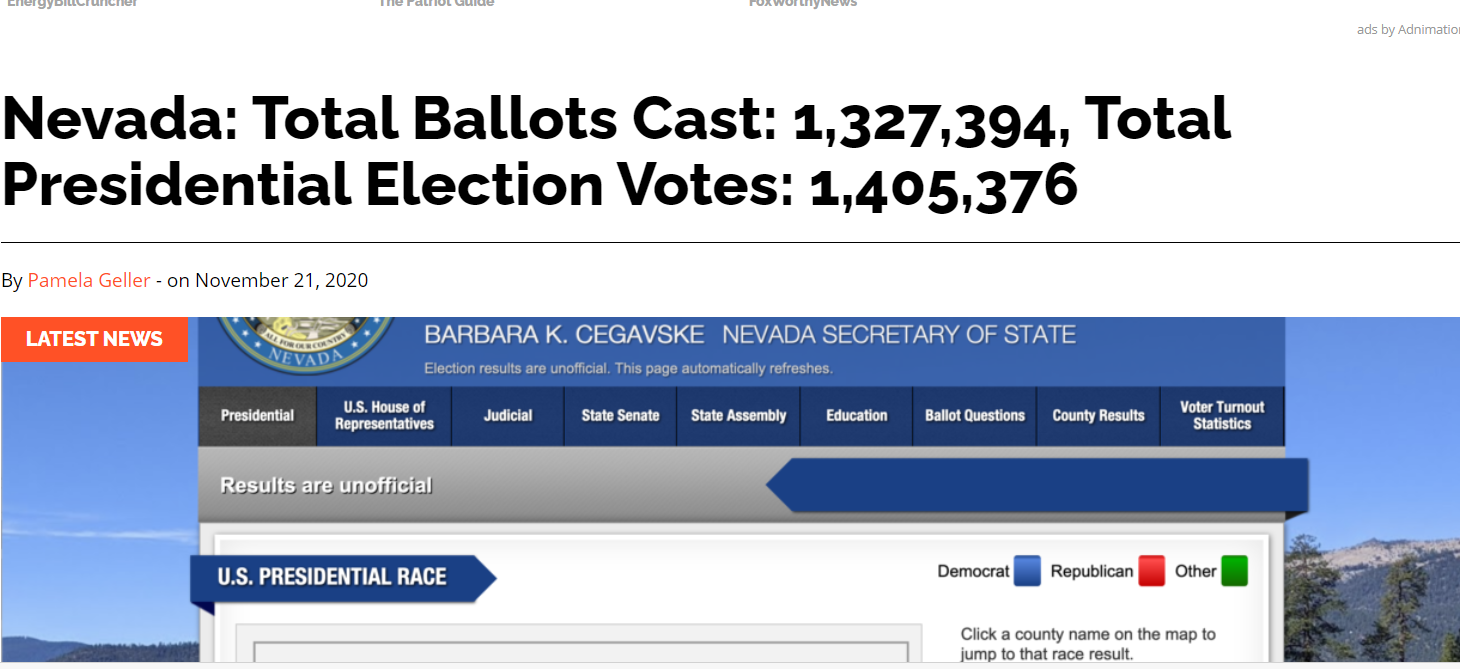Open The Patriot Guide link
Viewport: 1460px width, 669px height.
click(436, 4)
